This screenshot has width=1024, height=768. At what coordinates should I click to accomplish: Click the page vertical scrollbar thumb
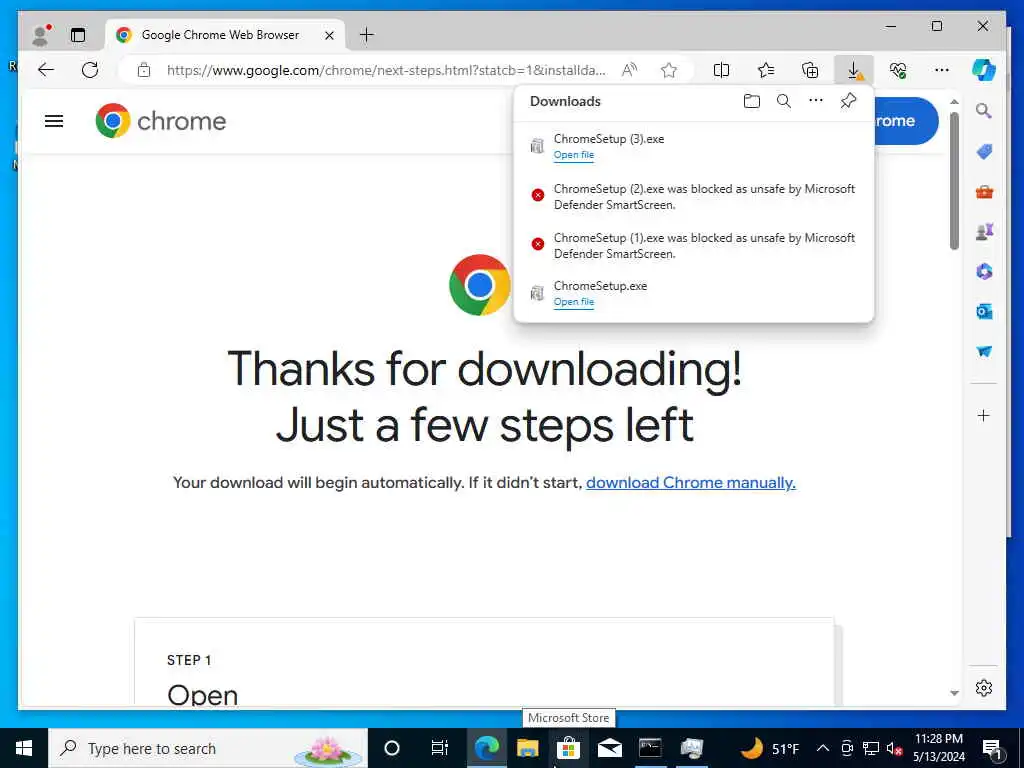click(x=954, y=182)
